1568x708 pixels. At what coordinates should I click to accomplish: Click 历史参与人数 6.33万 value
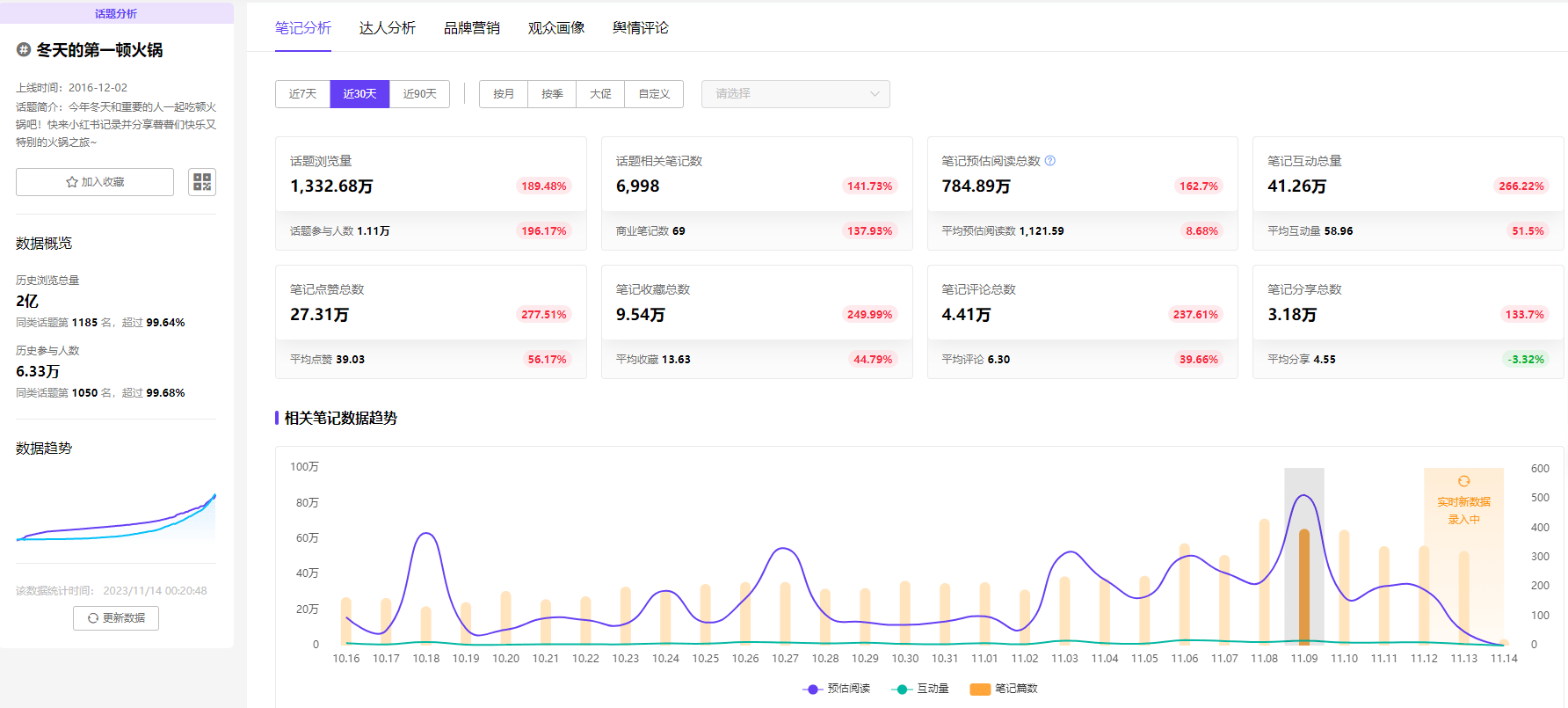(38, 371)
